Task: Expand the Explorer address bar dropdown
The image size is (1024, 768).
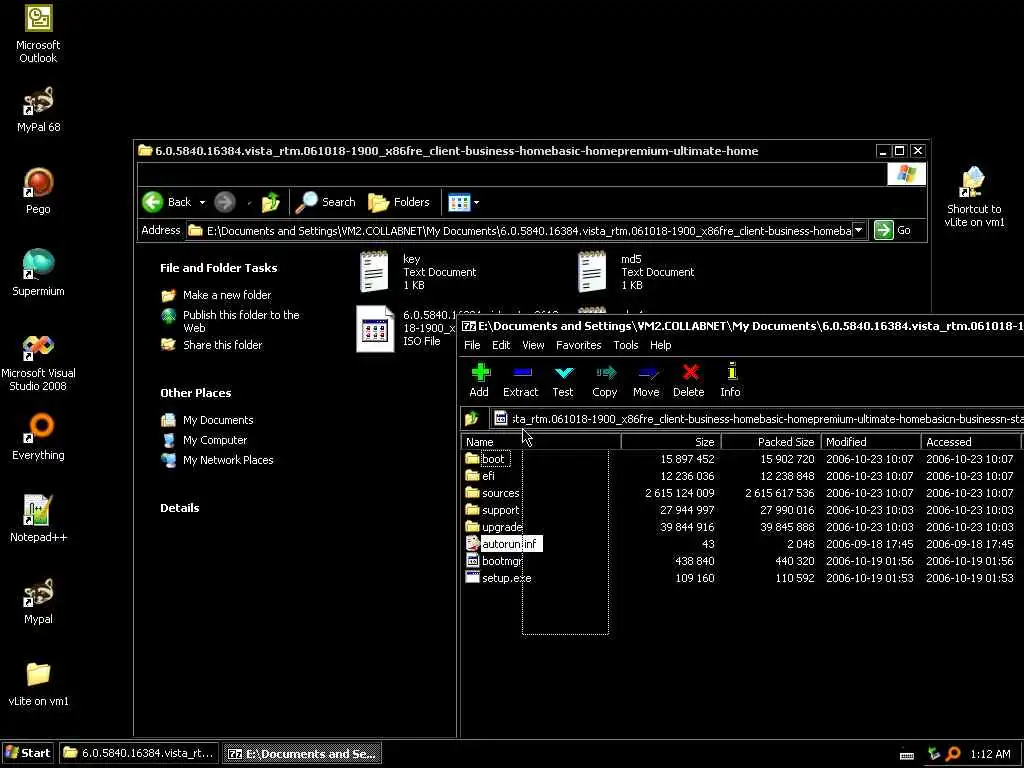Action: pos(859,230)
